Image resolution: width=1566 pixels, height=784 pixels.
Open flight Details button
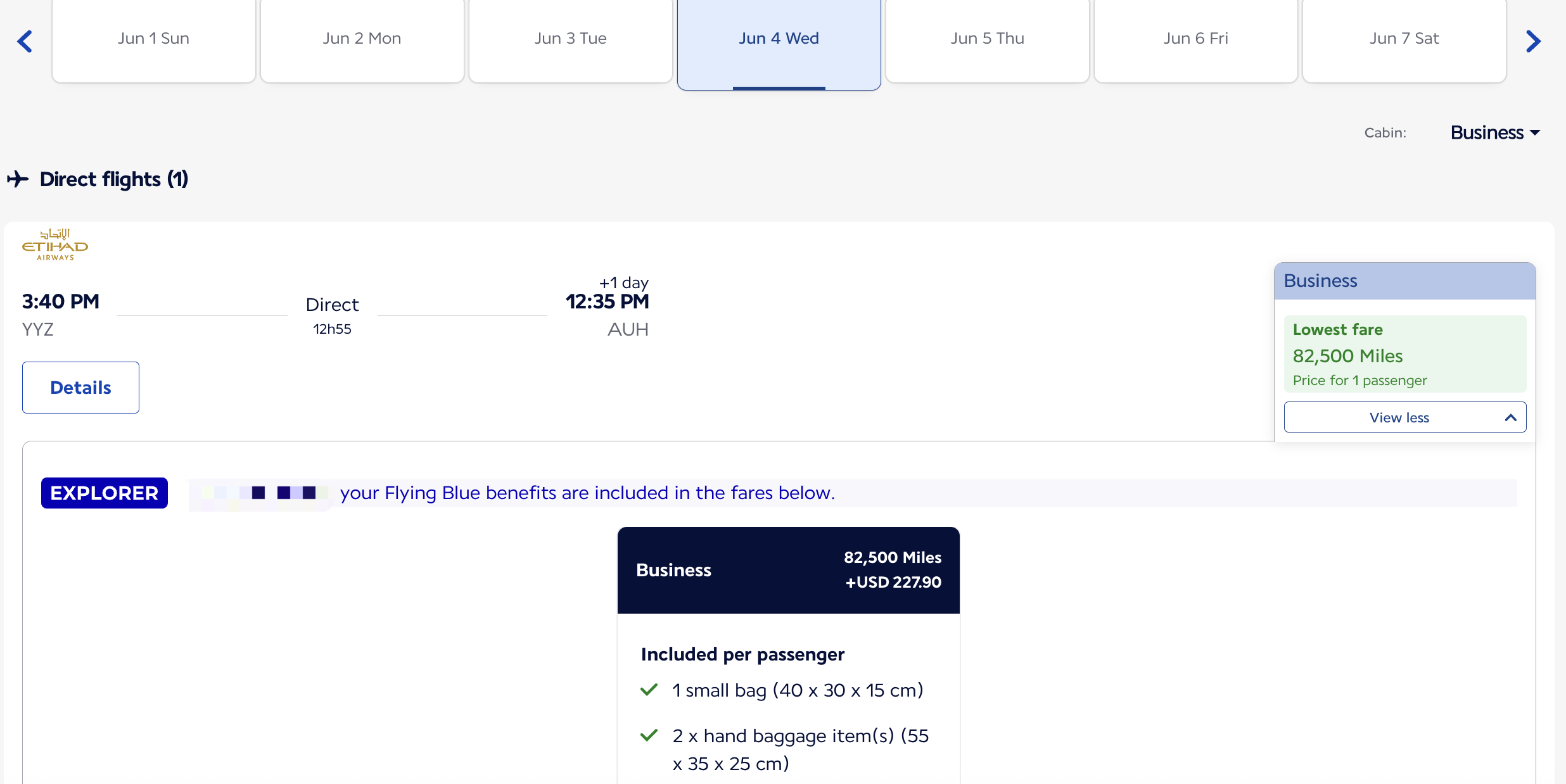point(80,388)
